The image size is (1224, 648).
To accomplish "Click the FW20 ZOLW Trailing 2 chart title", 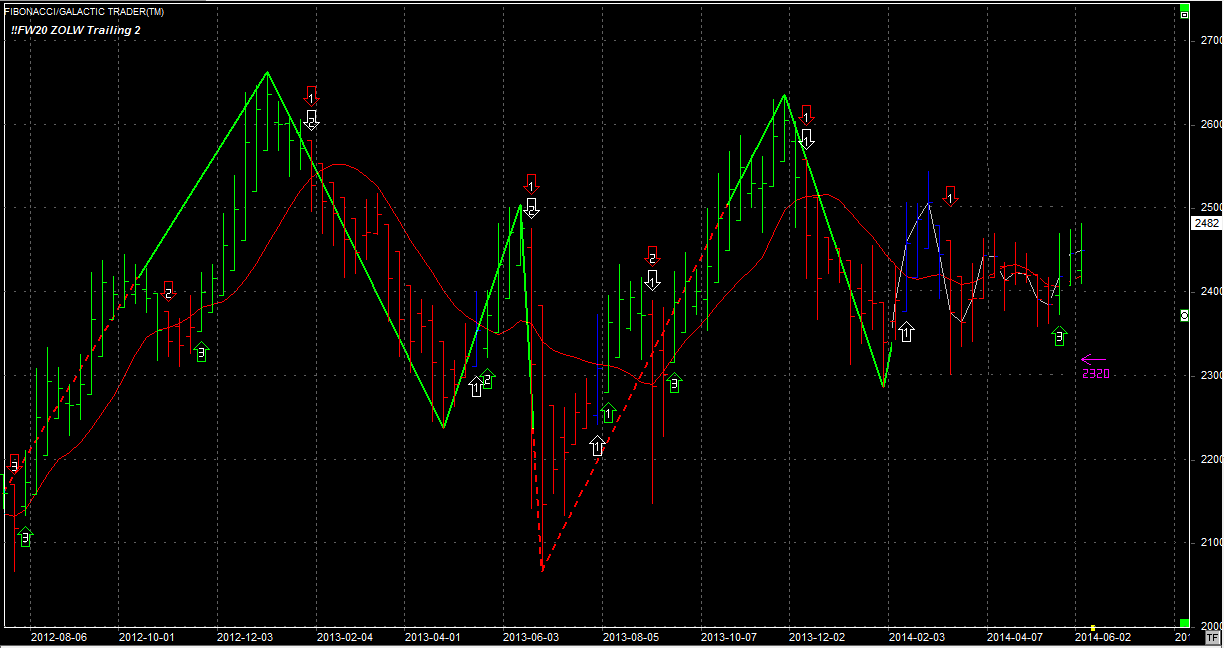I will [75, 31].
